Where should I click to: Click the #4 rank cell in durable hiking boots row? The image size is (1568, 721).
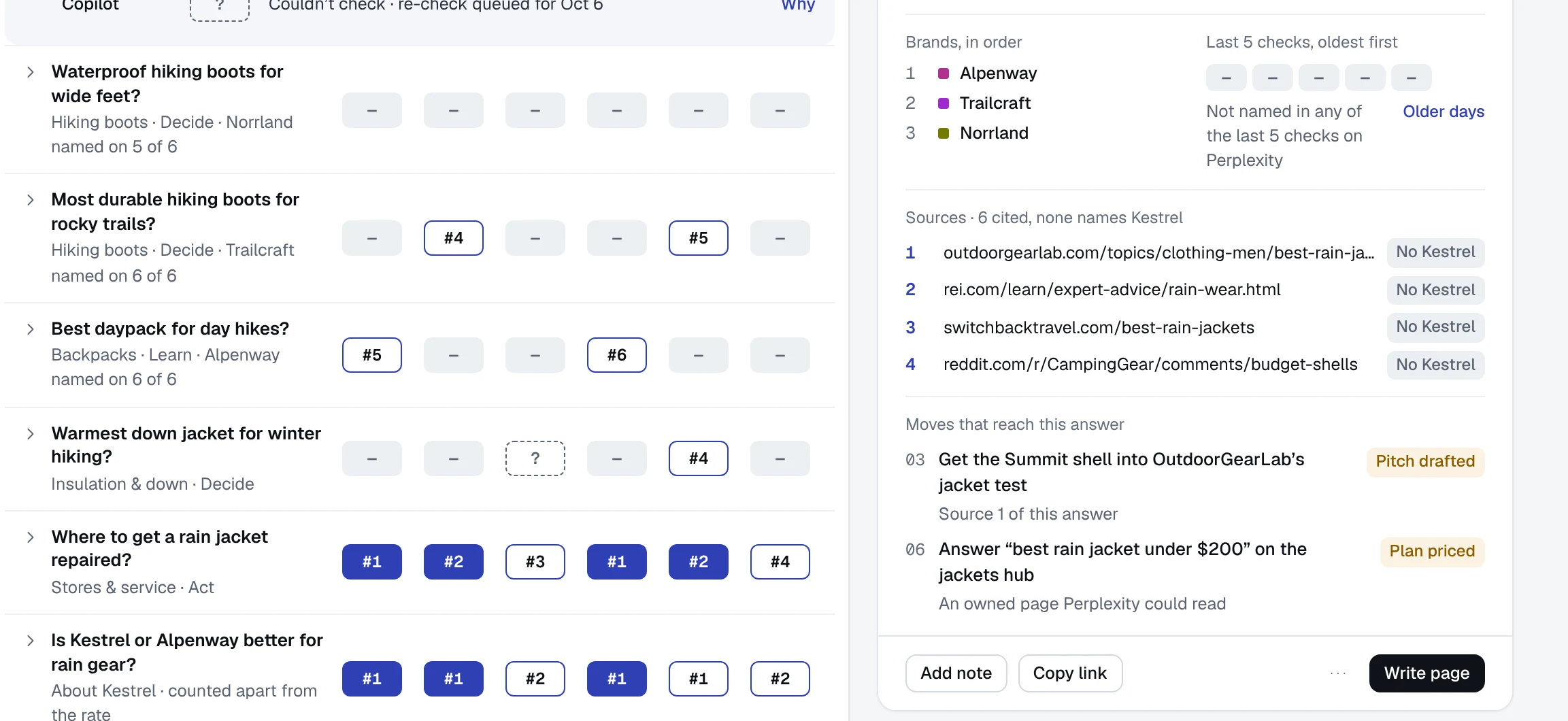[454, 238]
